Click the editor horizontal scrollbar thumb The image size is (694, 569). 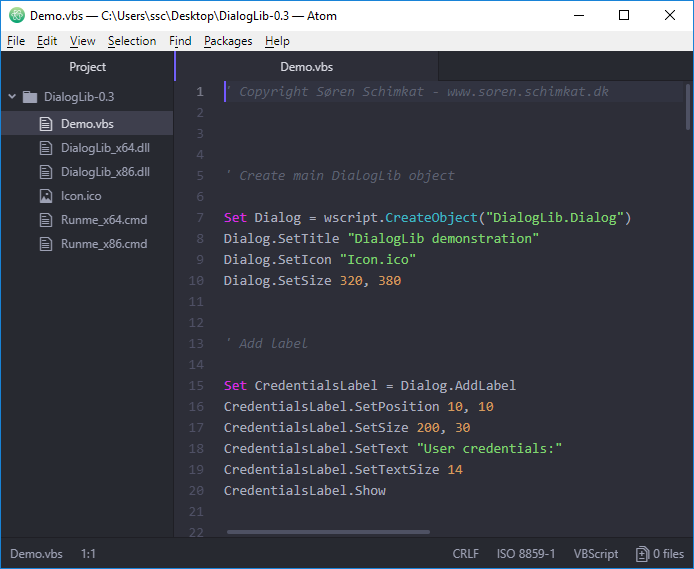(328, 532)
